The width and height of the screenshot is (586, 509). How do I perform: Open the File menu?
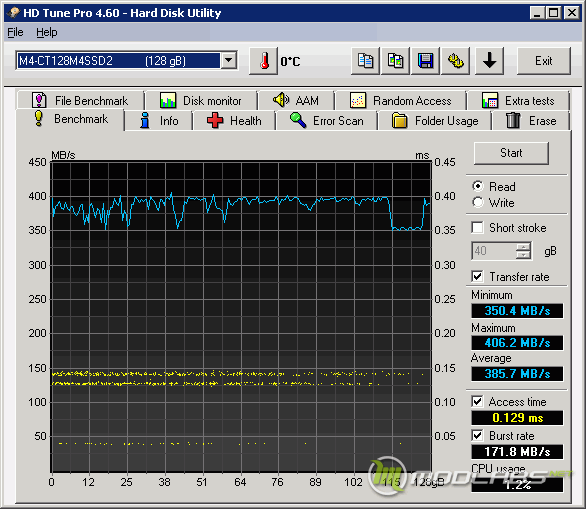[x=15, y=33]
